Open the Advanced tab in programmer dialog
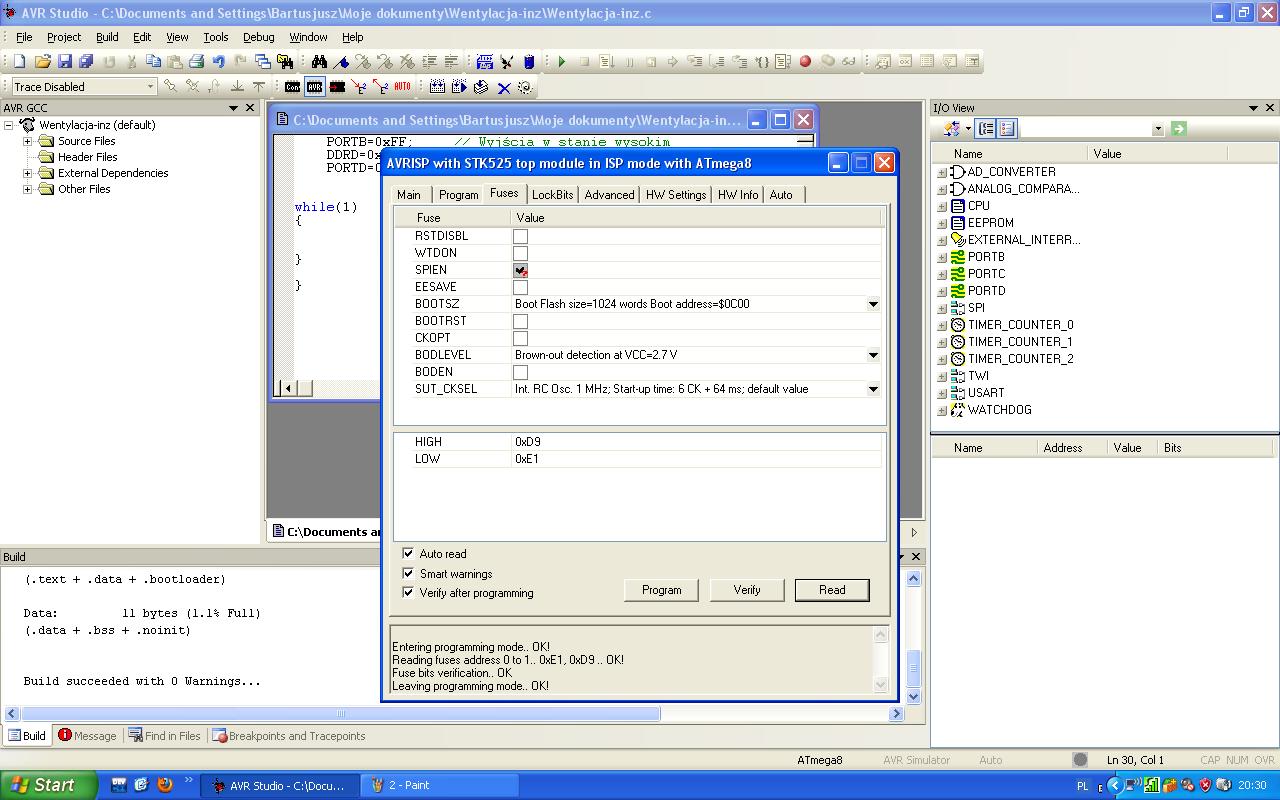 coord(609,195)
